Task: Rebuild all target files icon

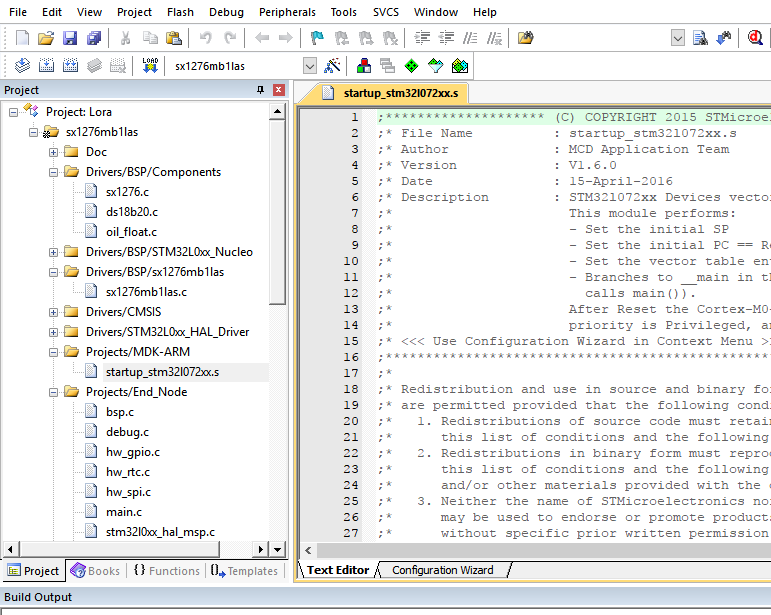Action: tap(70, 65)
